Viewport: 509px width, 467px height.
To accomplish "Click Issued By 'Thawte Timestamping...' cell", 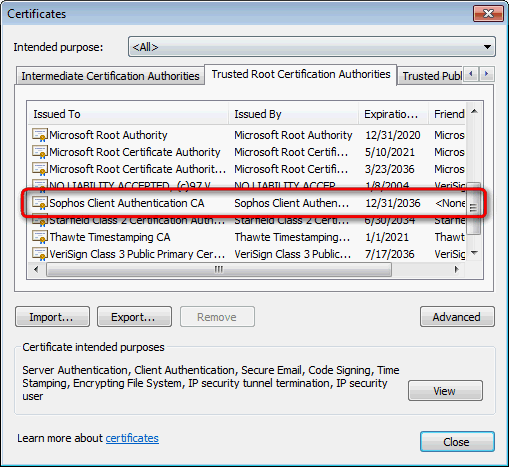I will [x=292, y=237].
